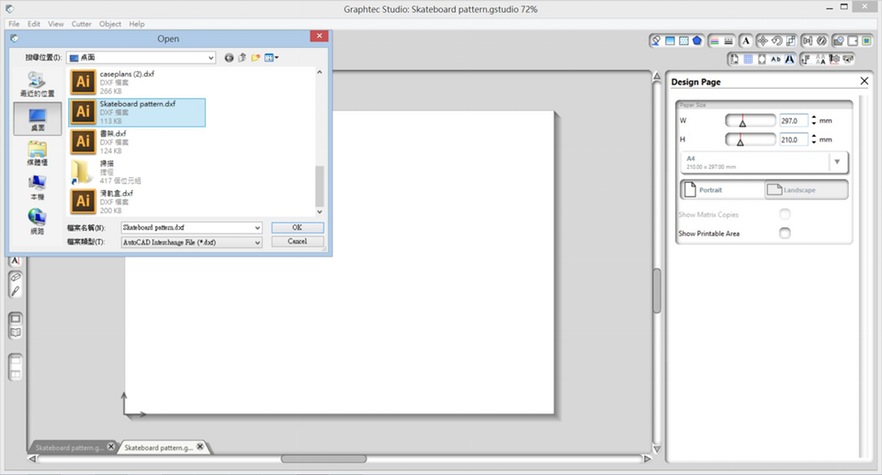Adjust the paper width (W) slider
Screen dimensions: 882x475
click(750, 120)
